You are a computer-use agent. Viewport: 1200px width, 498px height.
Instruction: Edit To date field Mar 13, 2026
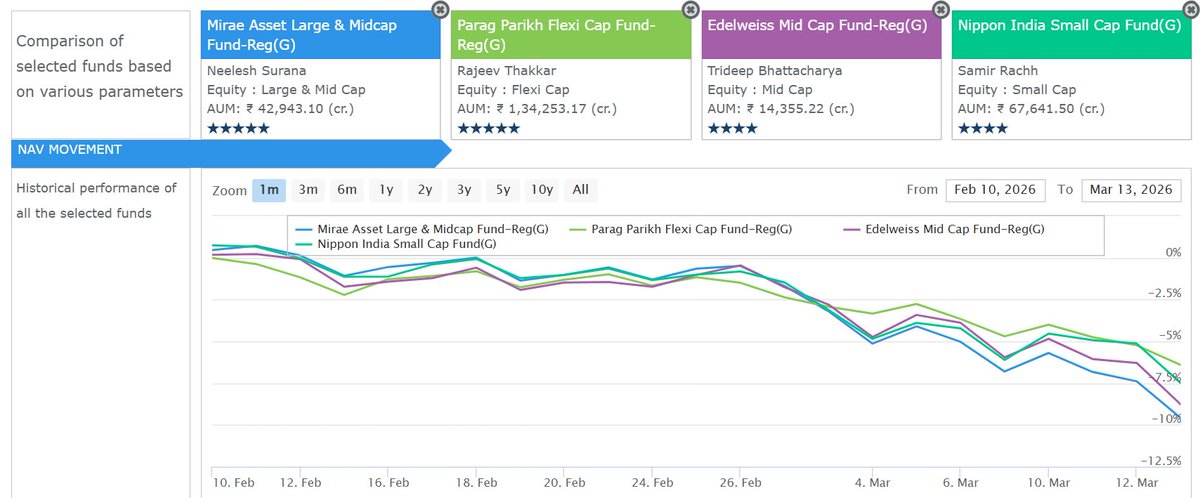coord(1131,190)
